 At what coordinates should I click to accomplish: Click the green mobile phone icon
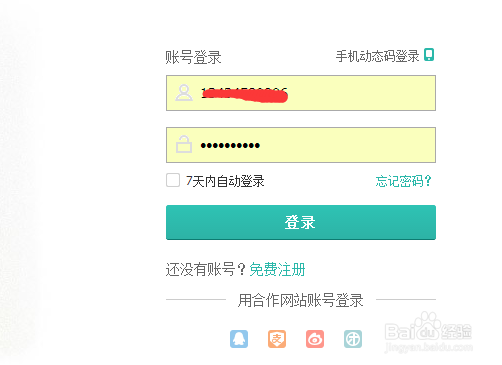coord(429,55)
